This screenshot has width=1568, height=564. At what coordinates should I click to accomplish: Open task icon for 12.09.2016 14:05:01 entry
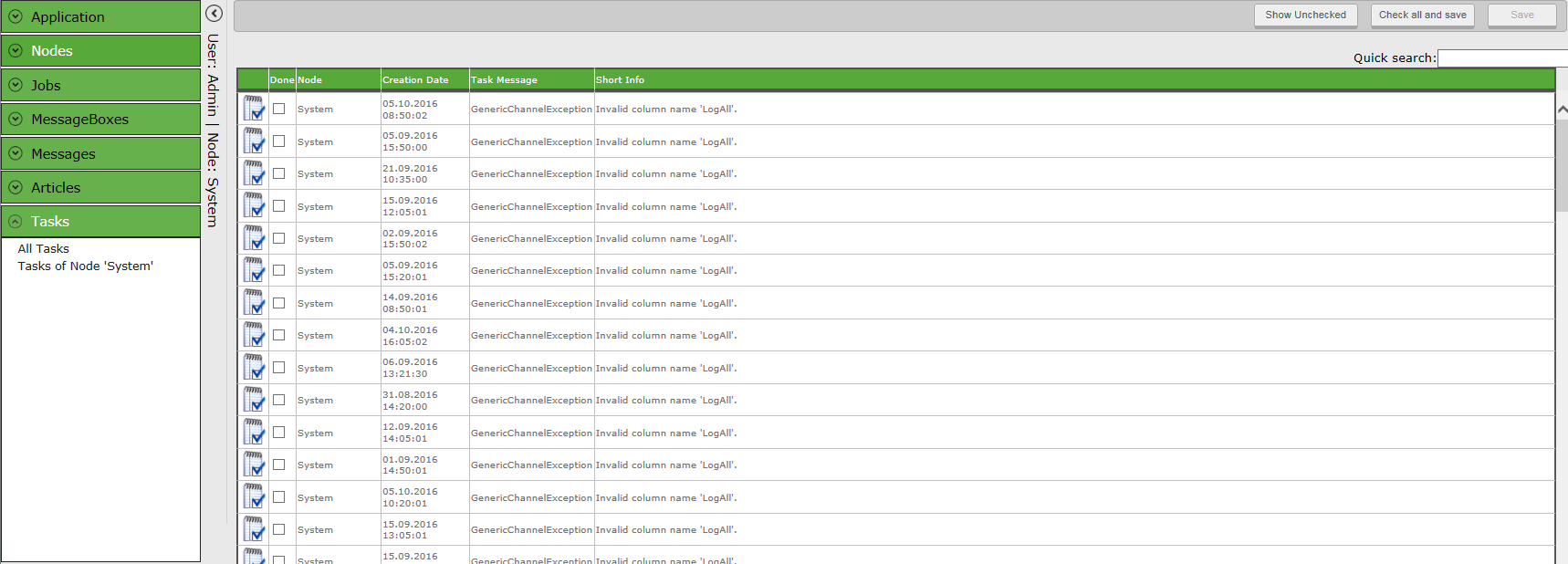(254, 433)
